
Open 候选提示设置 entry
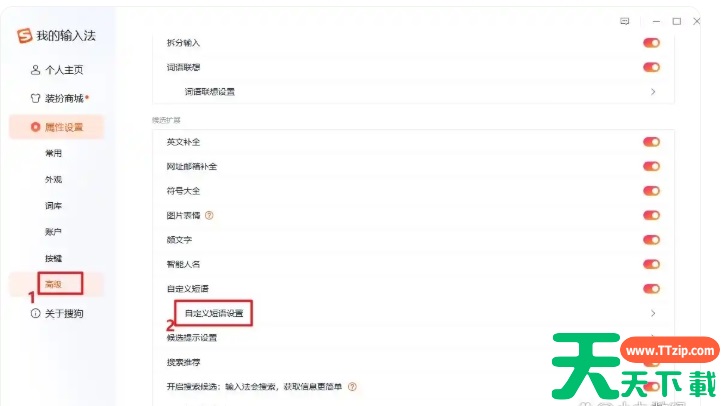[x=192, y=338]
